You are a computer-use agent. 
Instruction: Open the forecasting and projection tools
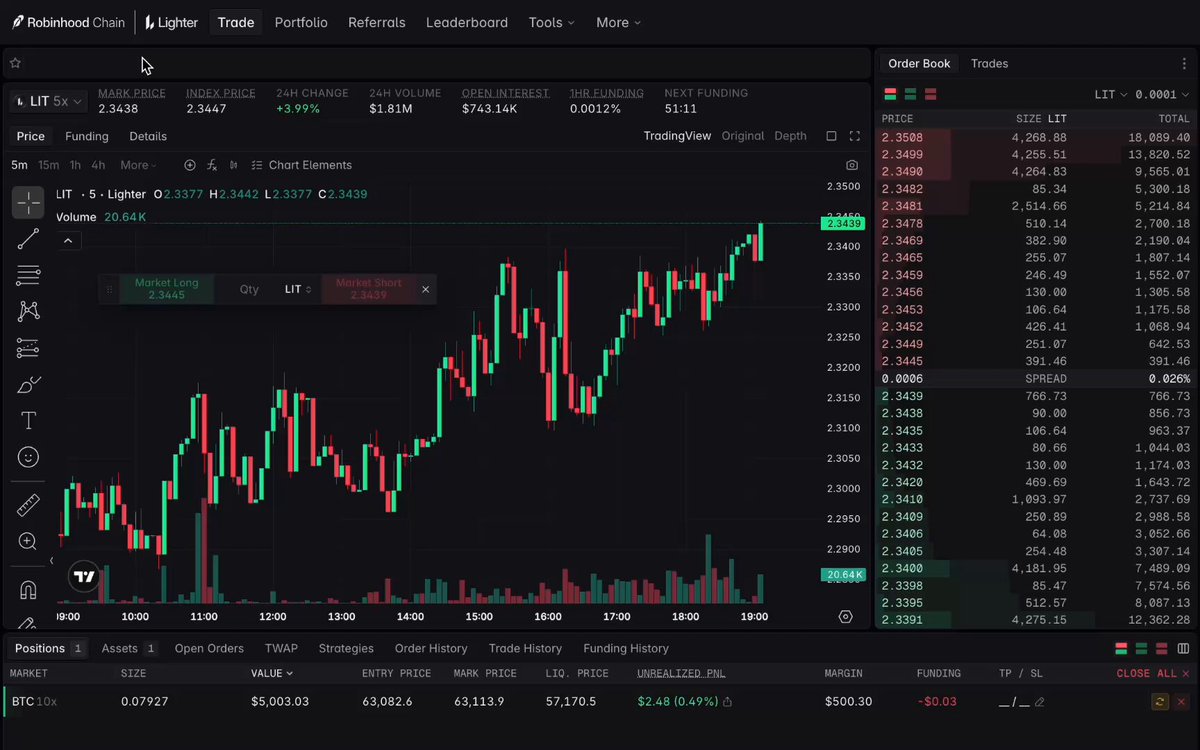pos(28,348)
